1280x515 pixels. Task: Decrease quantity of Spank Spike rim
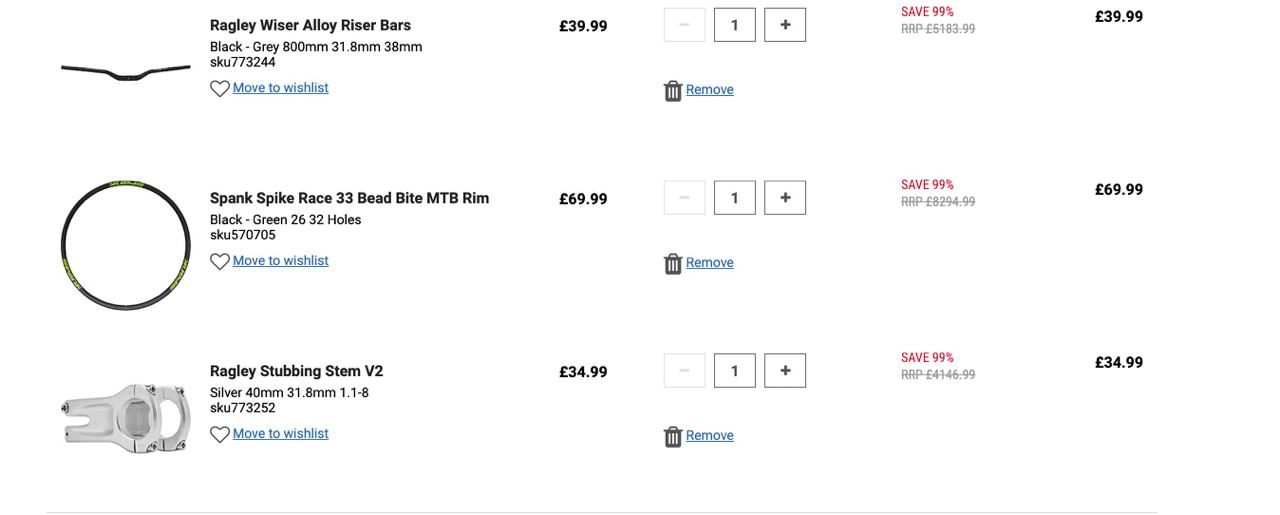click(684, 198)
